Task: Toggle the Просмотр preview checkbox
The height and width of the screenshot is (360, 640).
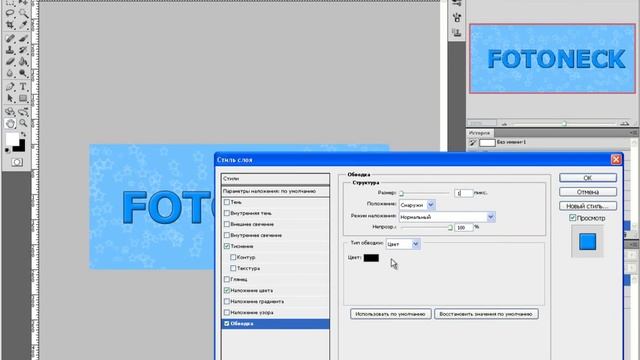Action: click(x=572, y=218)
